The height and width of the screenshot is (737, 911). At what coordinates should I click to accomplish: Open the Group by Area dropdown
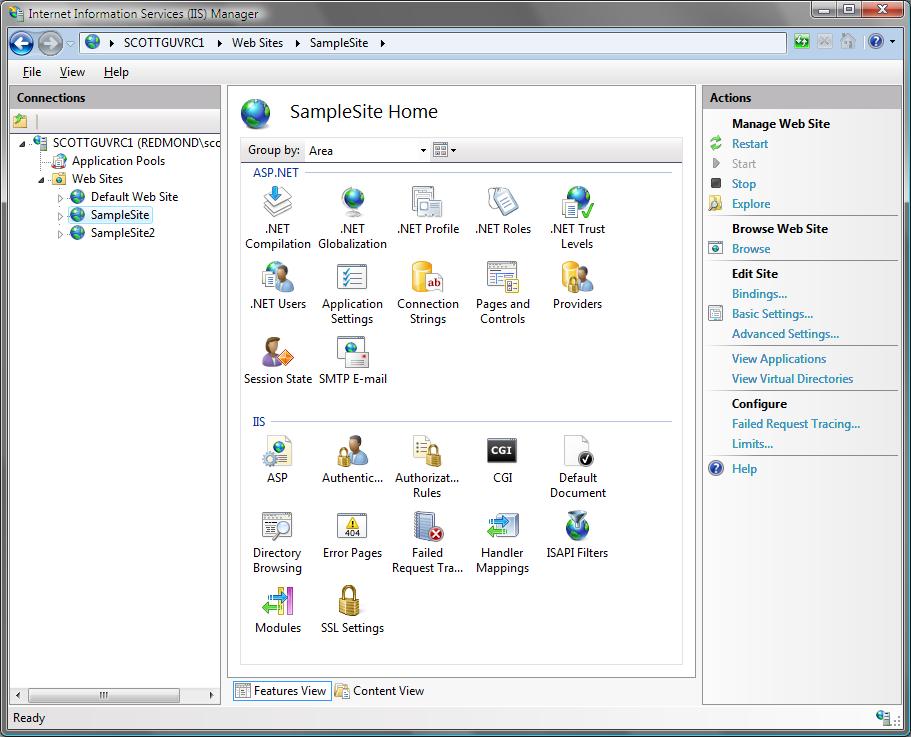[367, 151]
